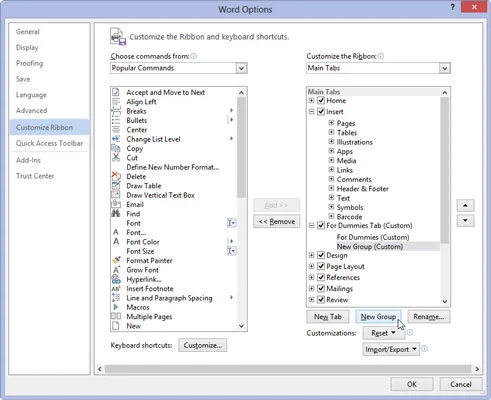491x400 pixels.
Task: Click the move down arrow button
Action: coord(465,220)
